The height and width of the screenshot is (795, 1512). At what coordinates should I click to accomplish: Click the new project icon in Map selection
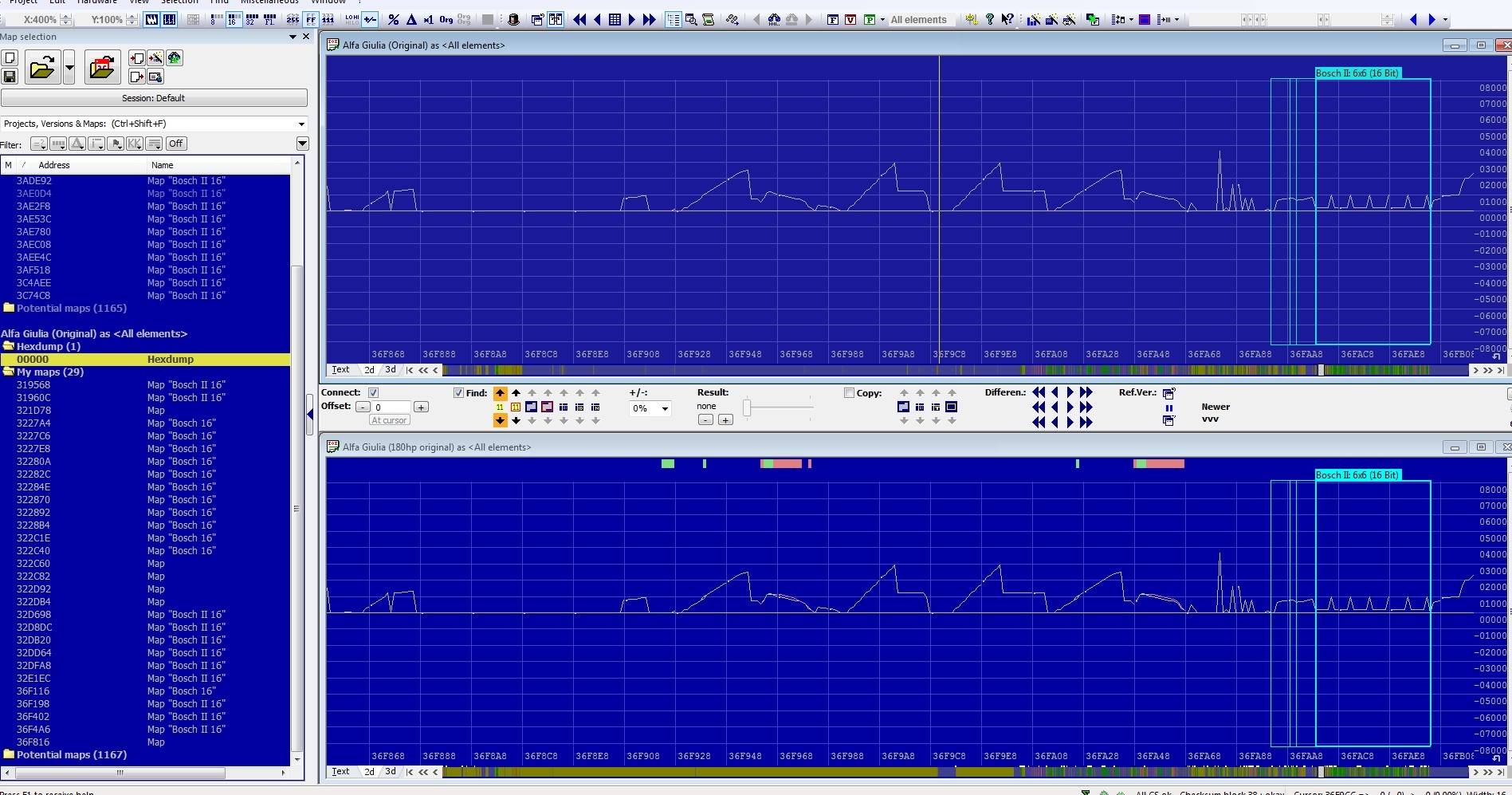point(10,57)
